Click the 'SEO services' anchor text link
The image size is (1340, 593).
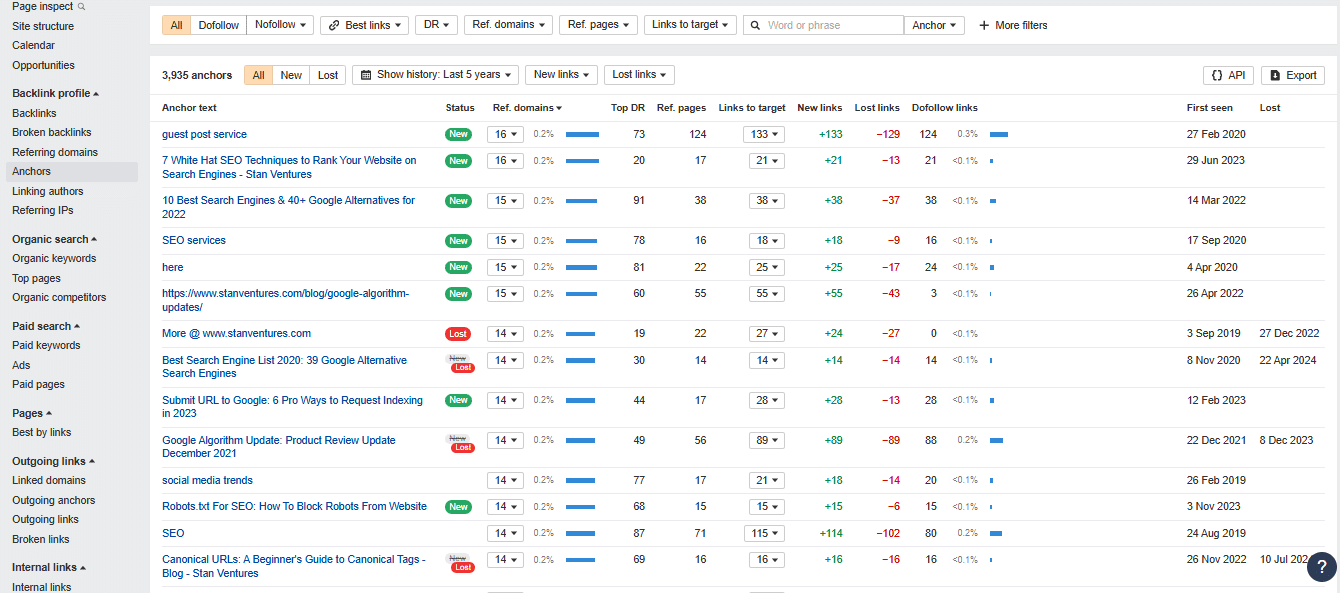[194, 240]
